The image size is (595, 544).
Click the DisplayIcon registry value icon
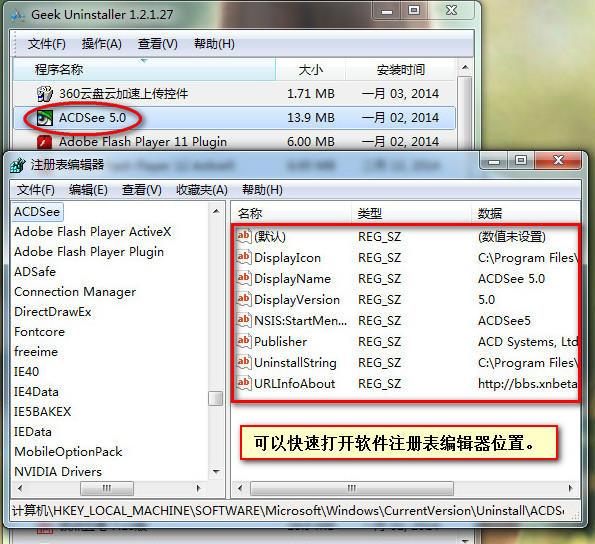(243, 258)
